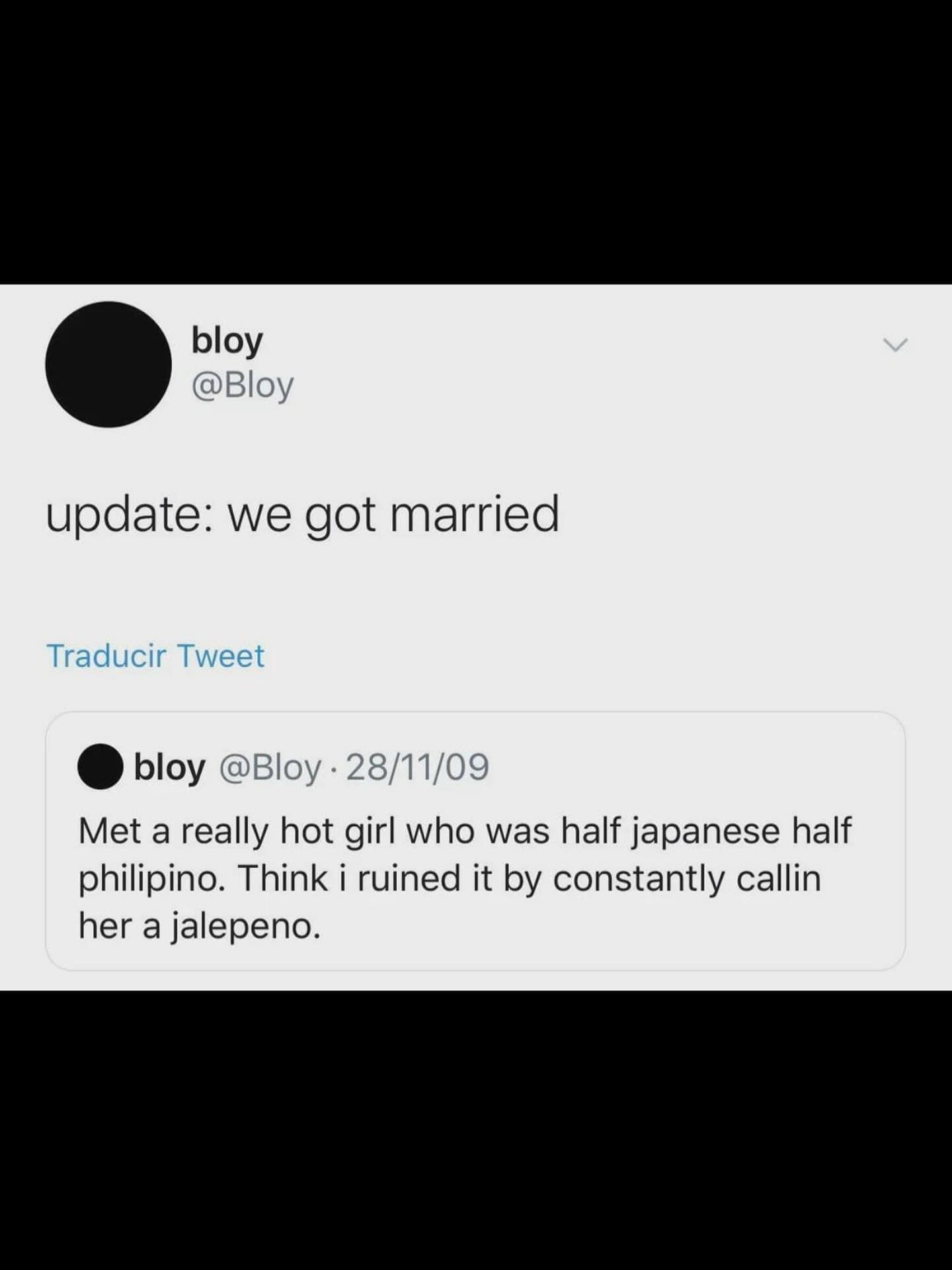Expand the tweet options chevron
This screenshot has height=1270, width=952.
pyautogui.click(x=896, y=345)
